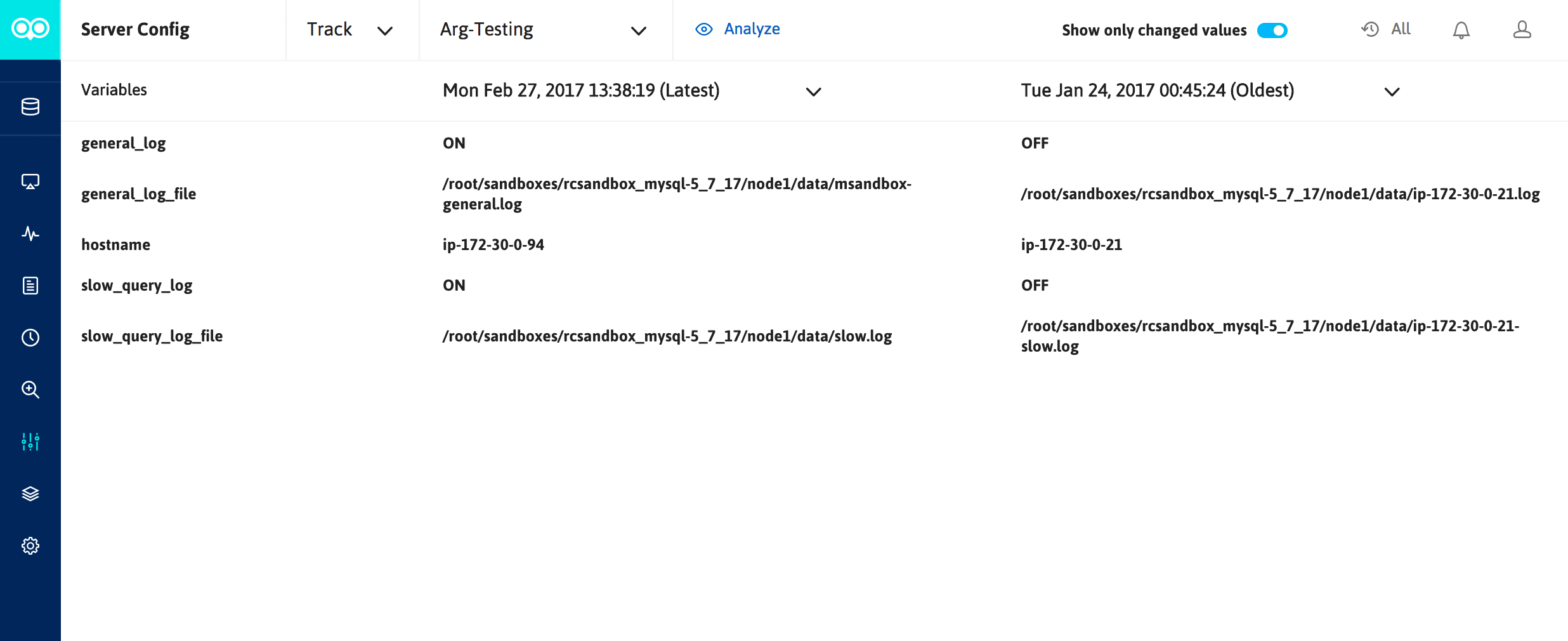Open the gear settings icon in sidebar

click(x=30, y=546)
